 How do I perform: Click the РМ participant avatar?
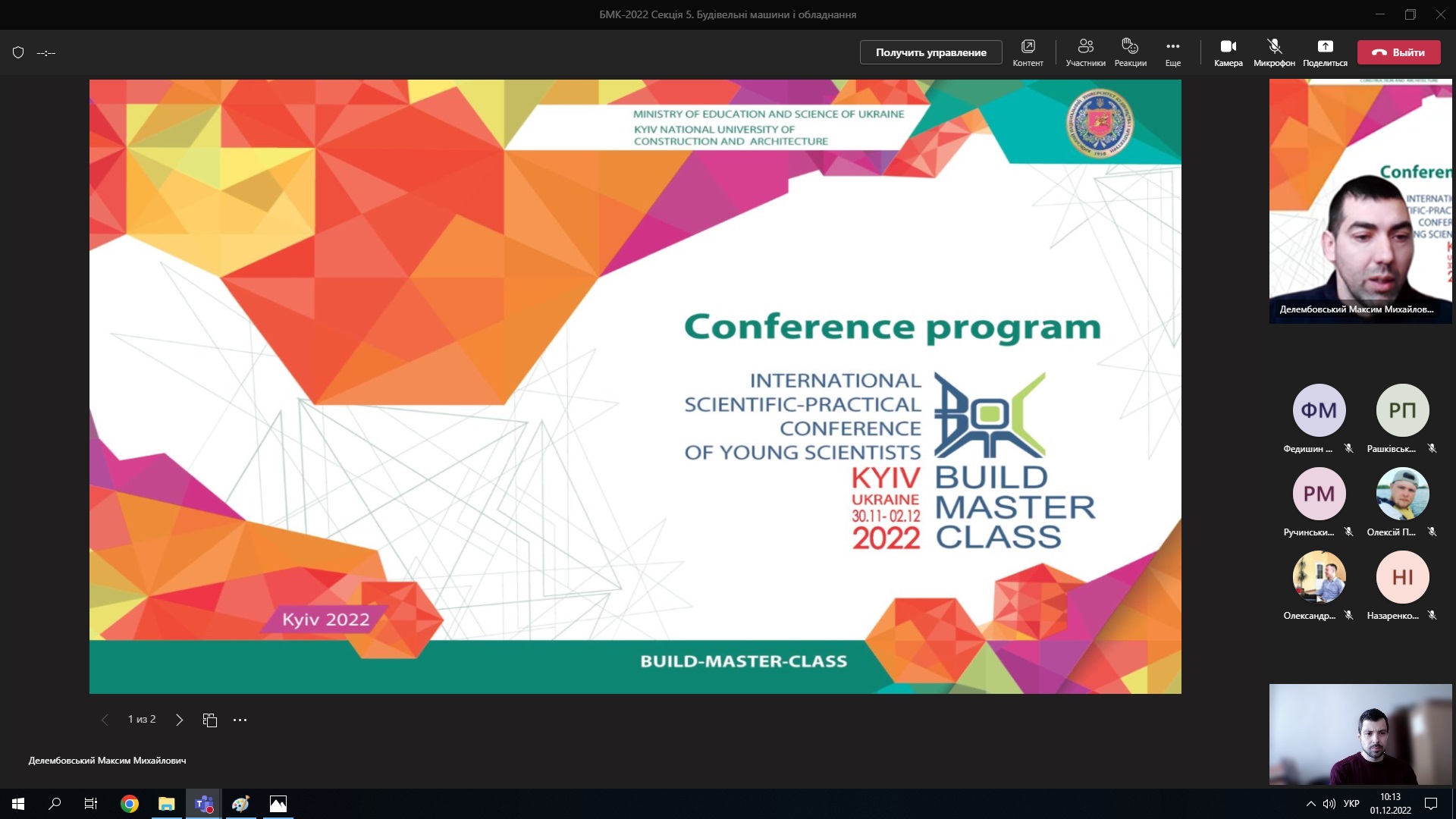point(1319,494)
